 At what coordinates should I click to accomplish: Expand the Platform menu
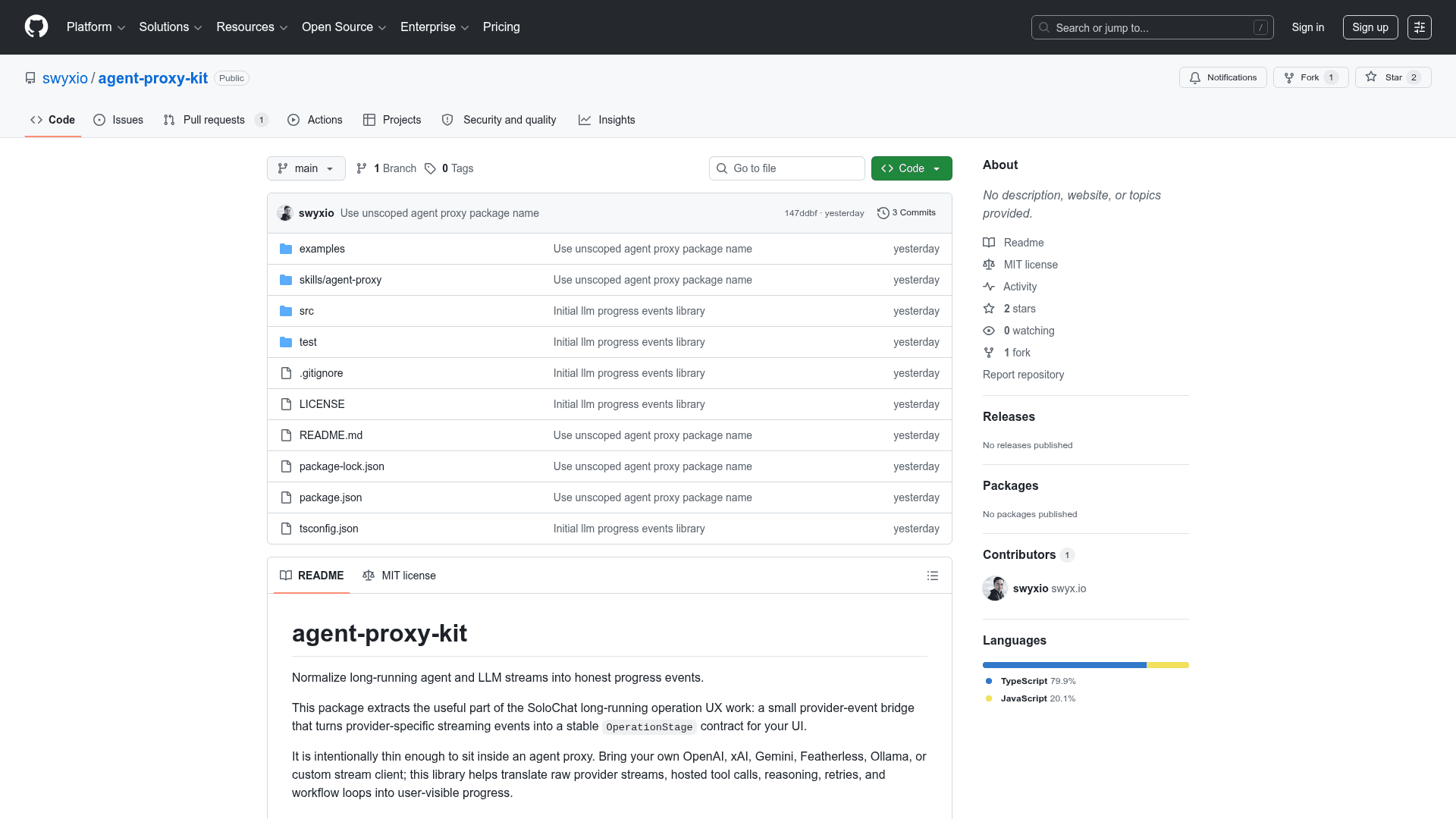96,27
